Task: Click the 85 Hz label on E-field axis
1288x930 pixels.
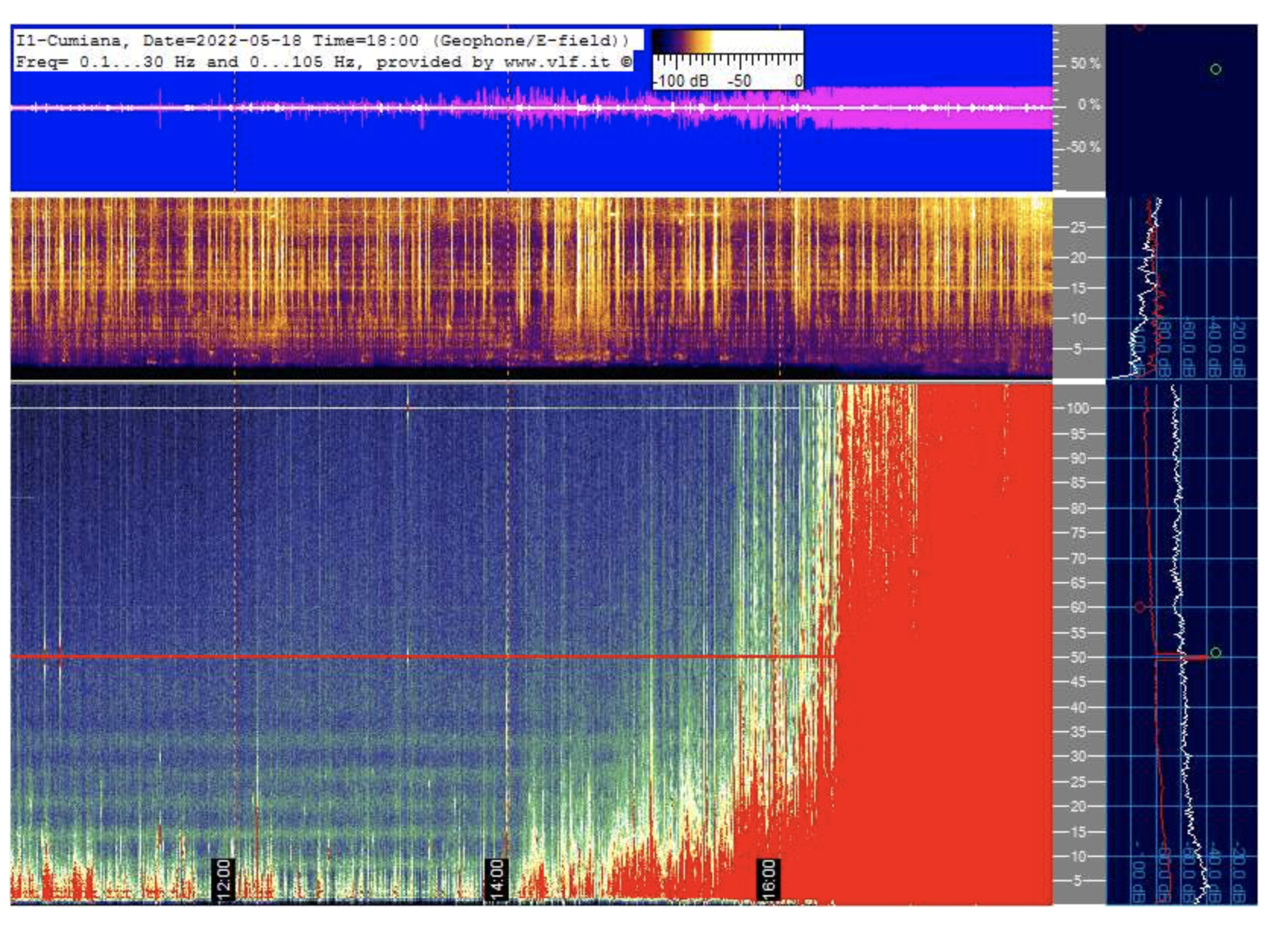Action: coord(1078,482)
